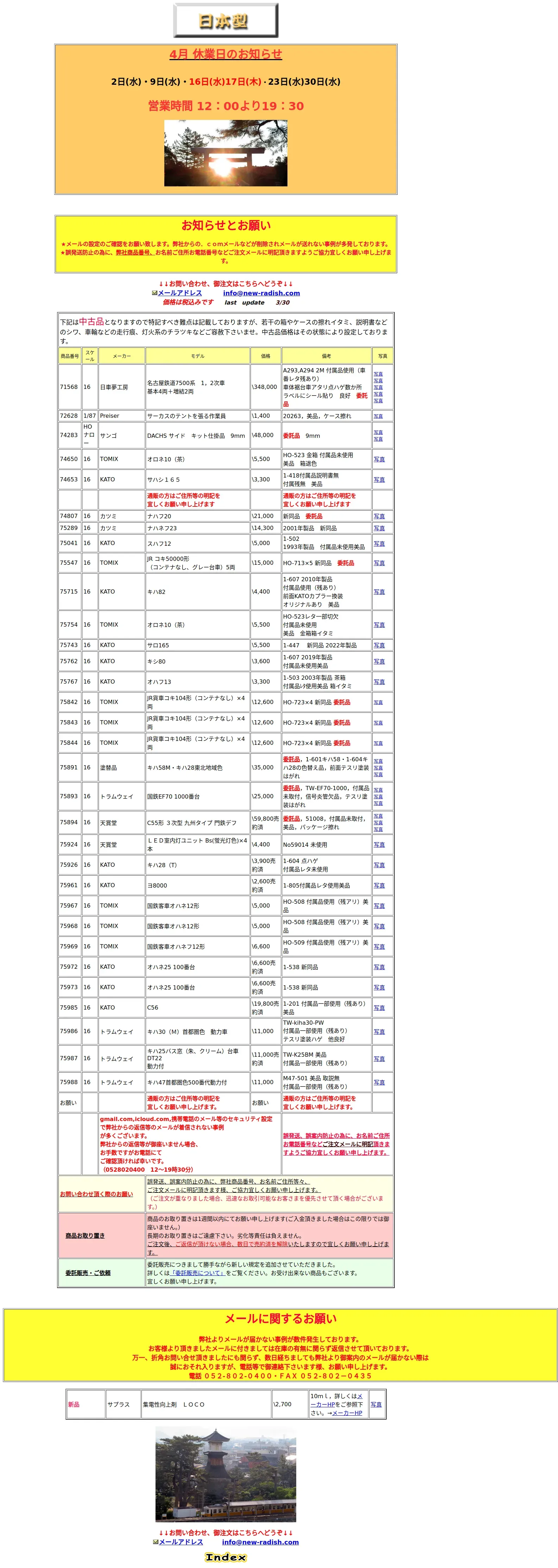Click the 集電性向上剤 LOCO product name
The width and height of the screenshot is (558, 1568).
pyautogui.click(x=173, y=1404)
